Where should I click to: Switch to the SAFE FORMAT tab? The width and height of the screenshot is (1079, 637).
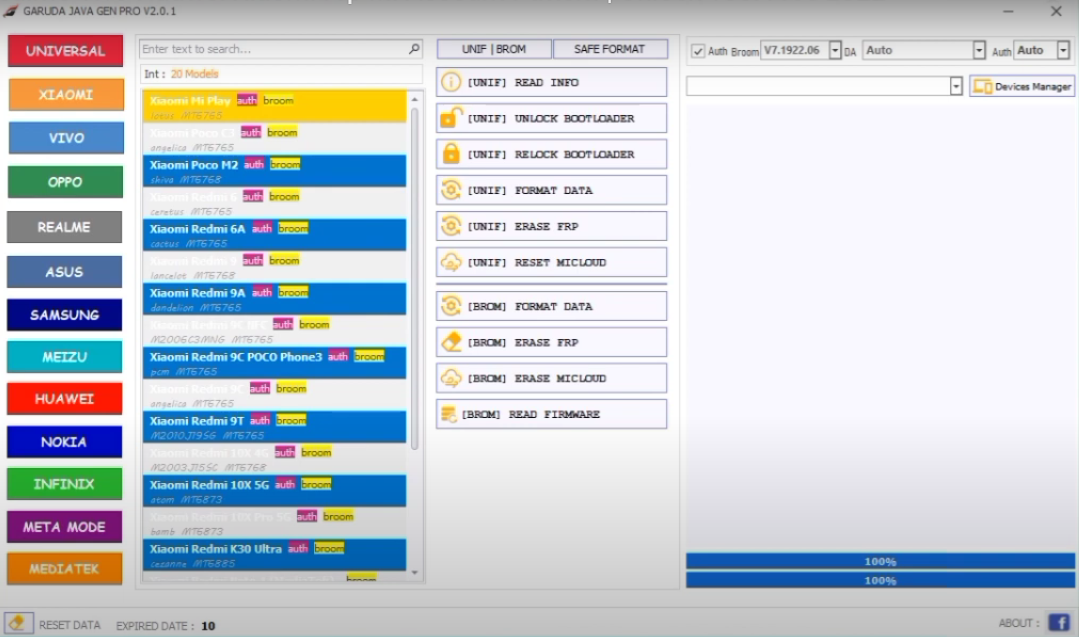[x=610, y=49]
